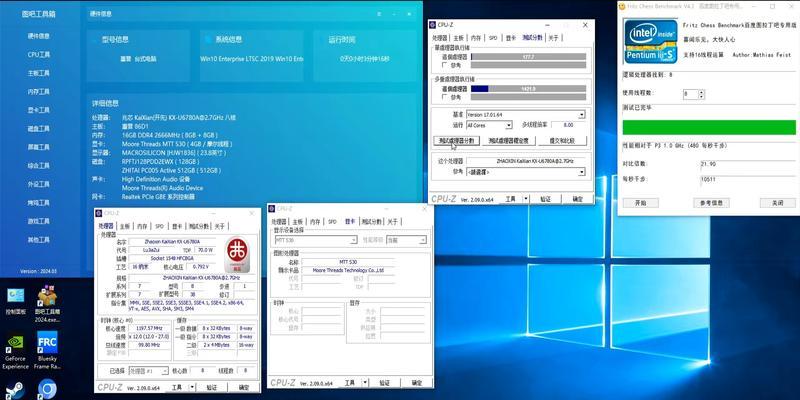Select 内存工具 in 图吧工具箱 sidebar

(39, 92)
